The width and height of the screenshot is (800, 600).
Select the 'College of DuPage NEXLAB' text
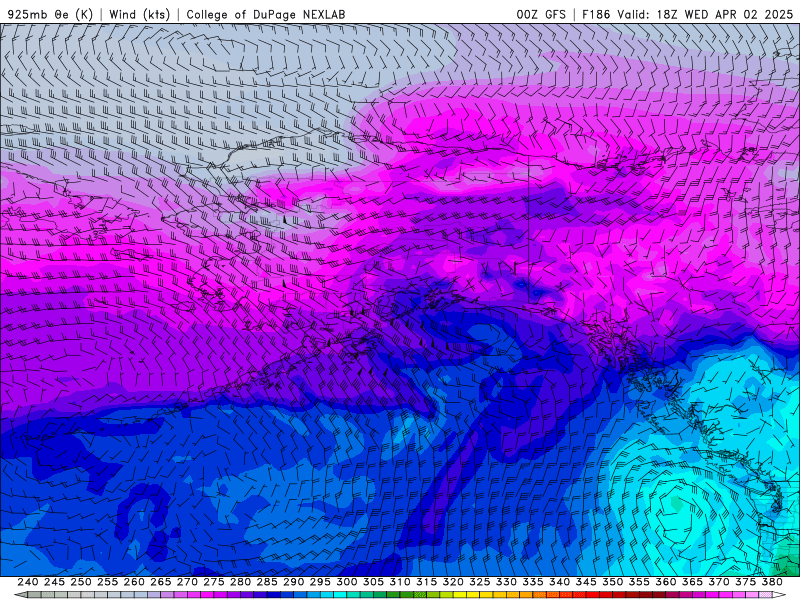coord(266,14)
